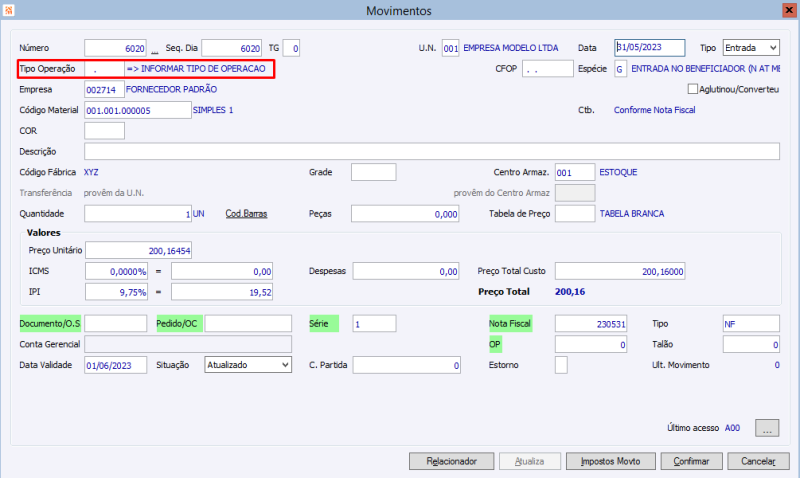Click the Série field
Viewport: 800px width, 478px height.
374,323
